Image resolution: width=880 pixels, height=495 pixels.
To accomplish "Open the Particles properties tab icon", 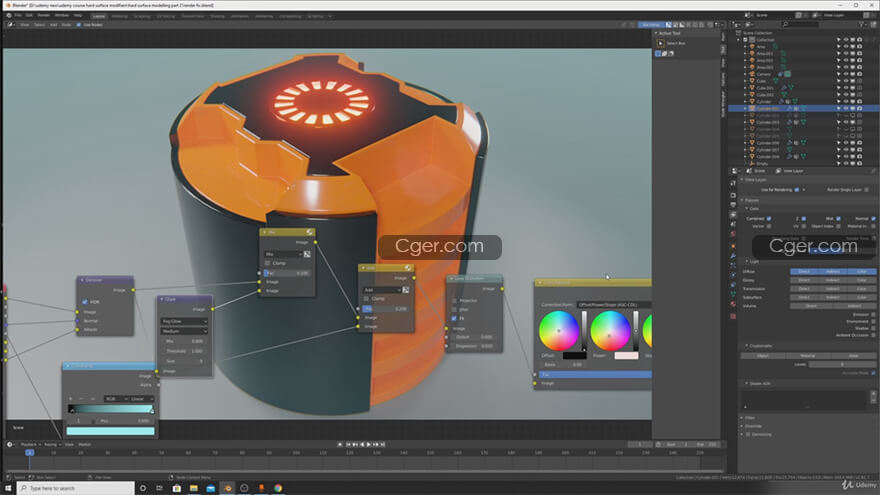I will 733,265.
